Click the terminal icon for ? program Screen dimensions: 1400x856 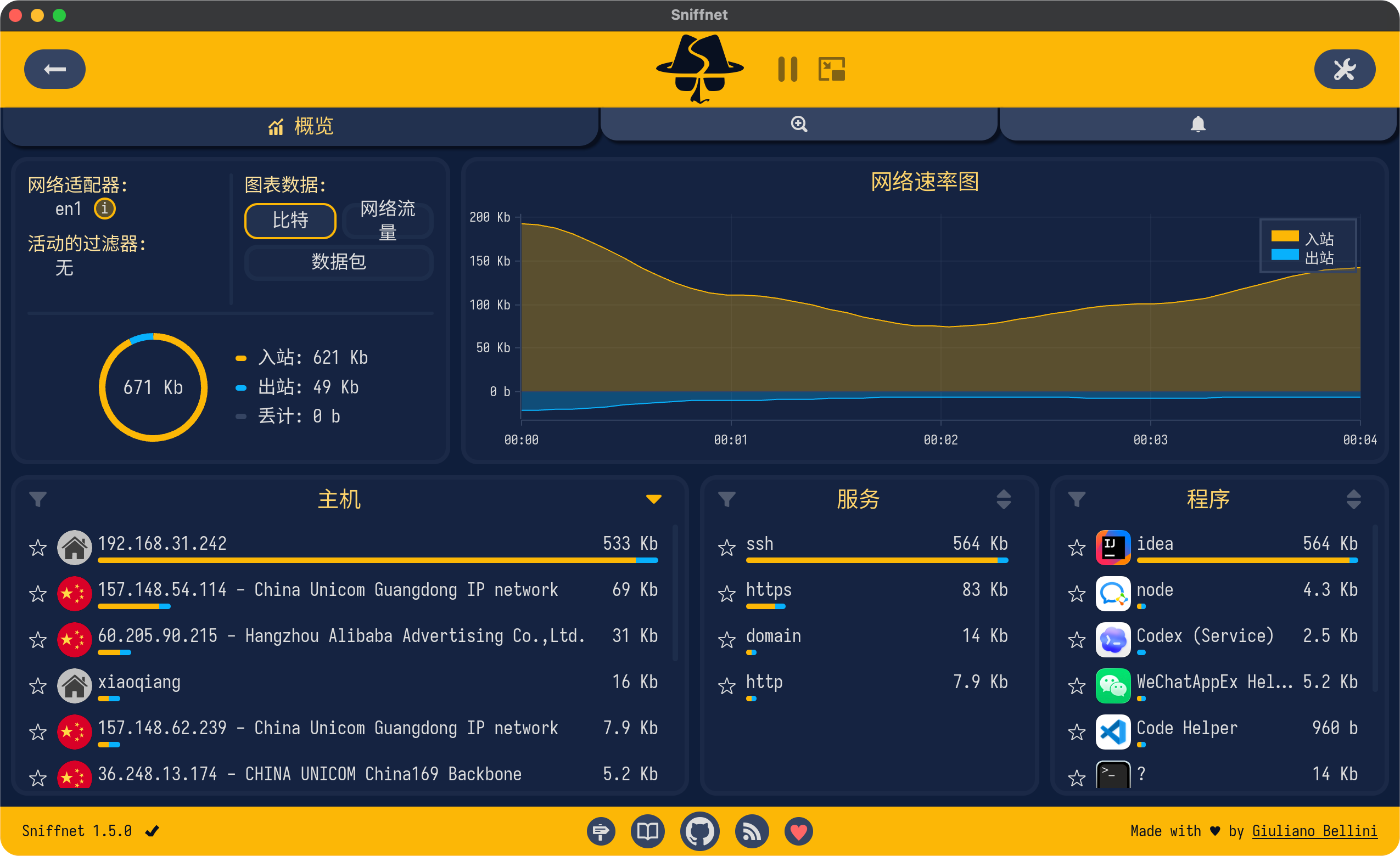[1112, 775]
